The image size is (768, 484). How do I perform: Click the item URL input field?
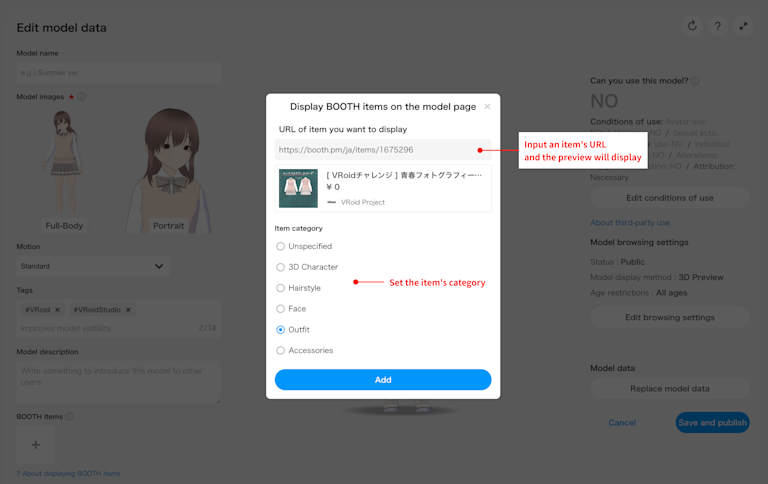point(383,150)
